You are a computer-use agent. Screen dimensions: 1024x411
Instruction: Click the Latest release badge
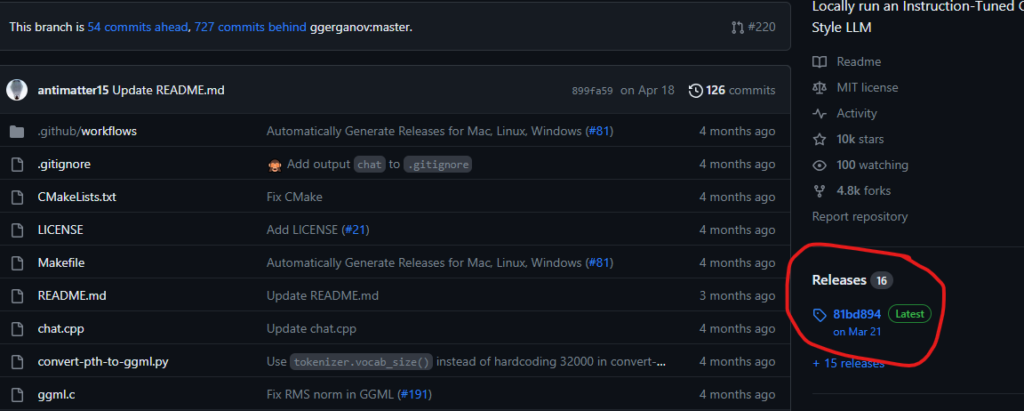910,314
